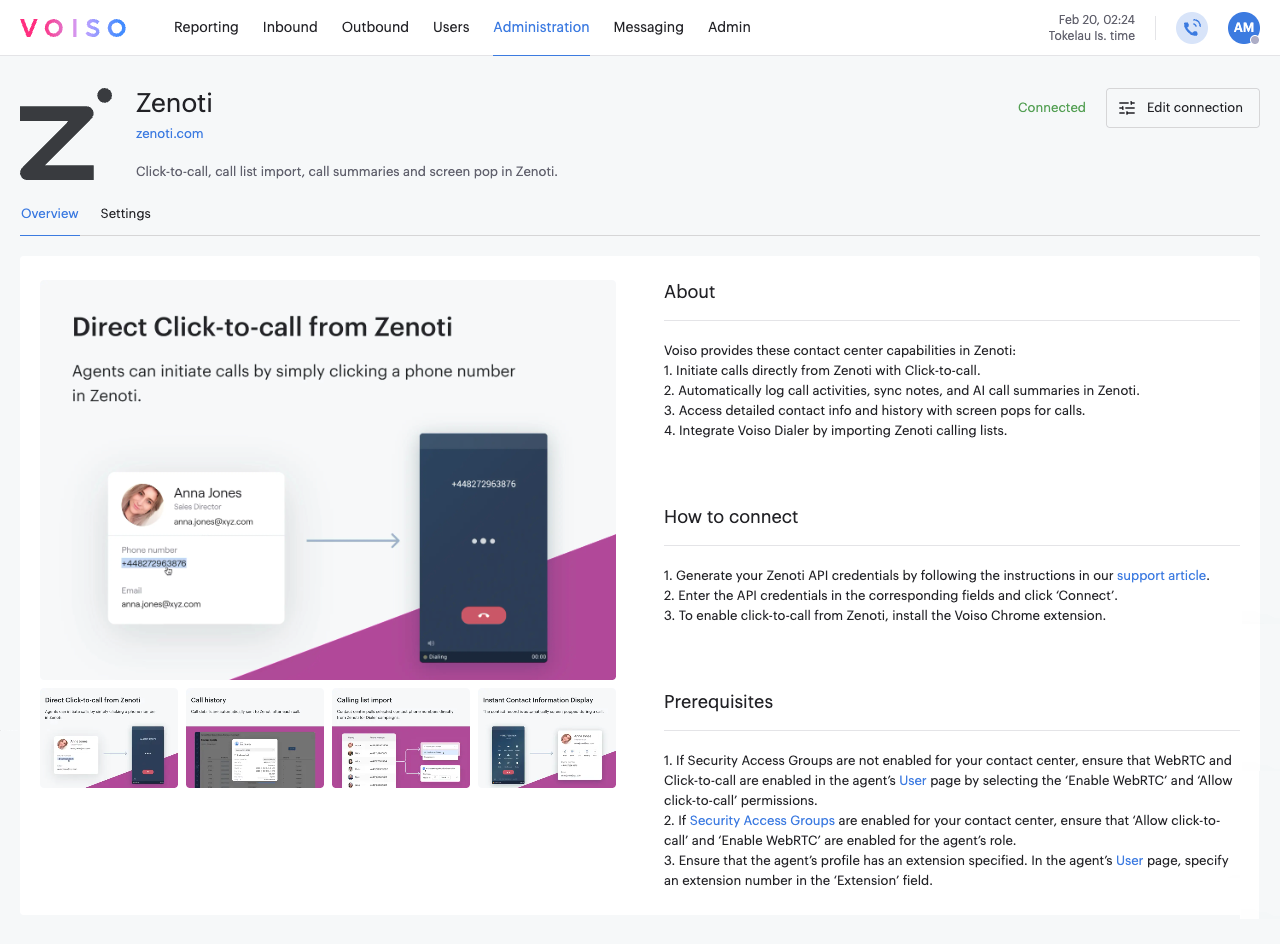
Task: Click the Voiso logo
Action: tap(72, 27)
